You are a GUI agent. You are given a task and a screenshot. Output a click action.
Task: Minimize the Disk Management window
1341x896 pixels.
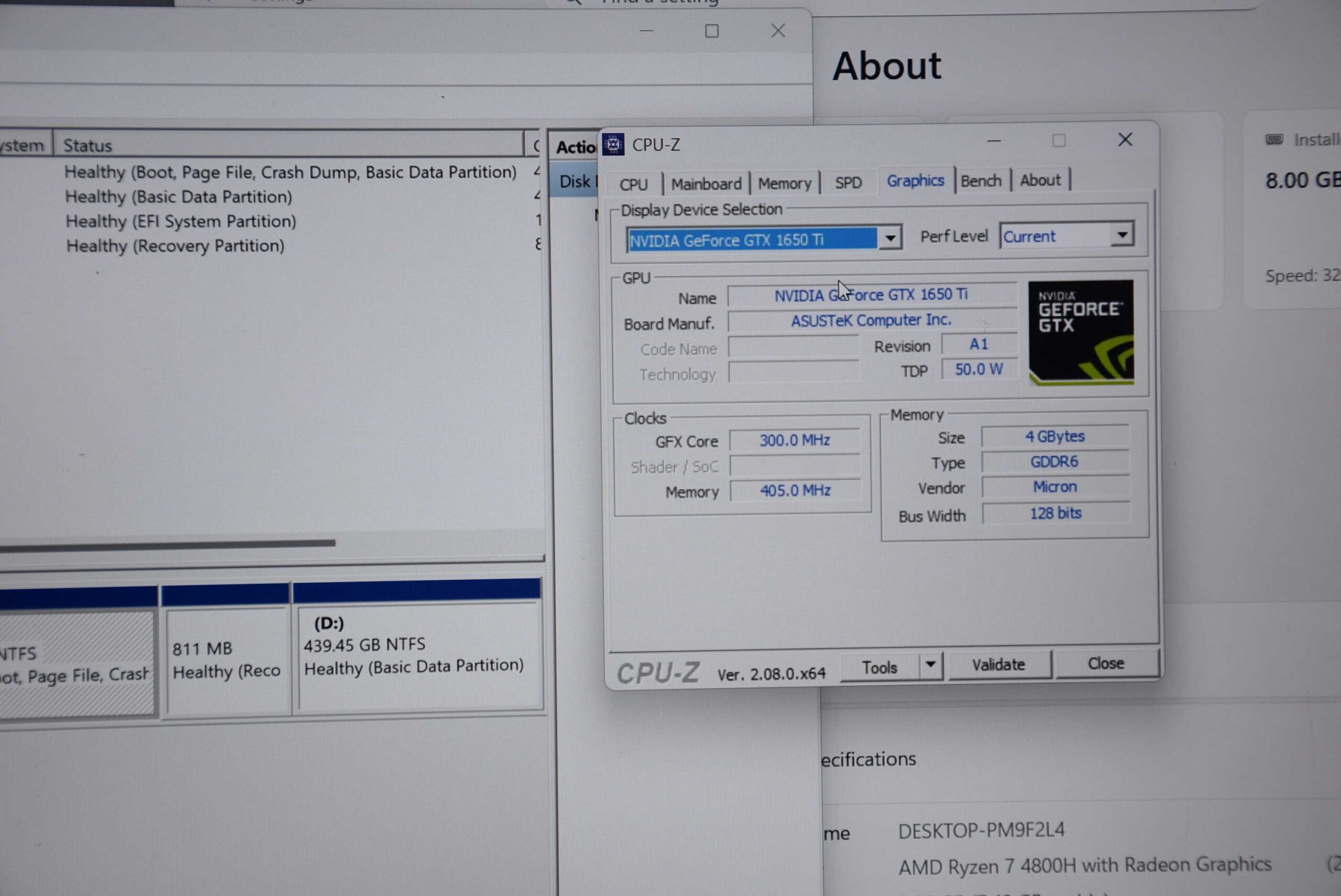coord(646,31)
